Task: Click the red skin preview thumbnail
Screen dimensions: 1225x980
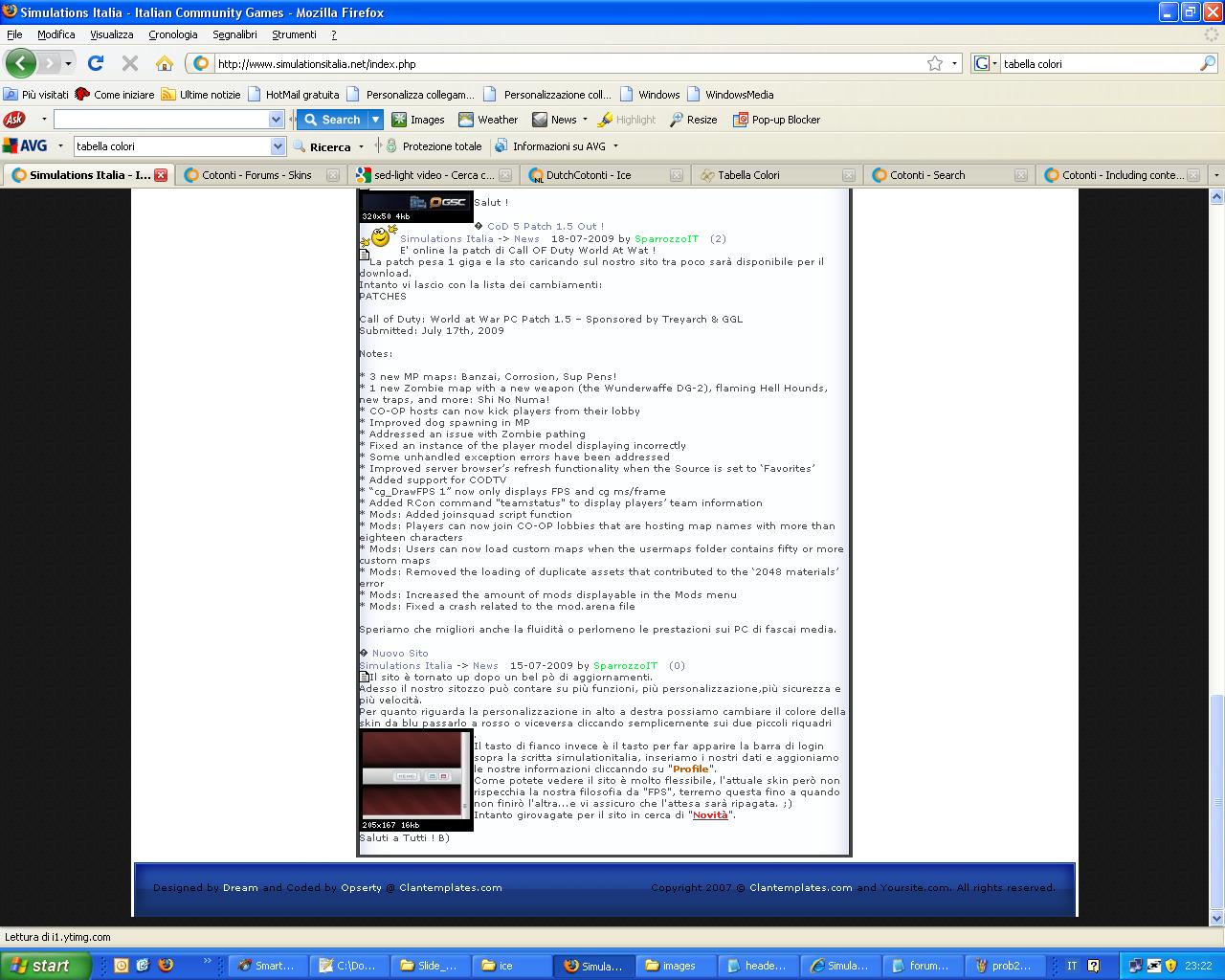Action: coord(415,776)
